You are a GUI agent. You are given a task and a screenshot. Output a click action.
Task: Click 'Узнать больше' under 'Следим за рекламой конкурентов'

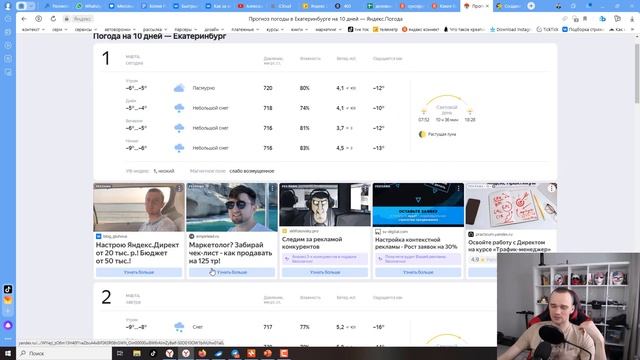(325, 272)
